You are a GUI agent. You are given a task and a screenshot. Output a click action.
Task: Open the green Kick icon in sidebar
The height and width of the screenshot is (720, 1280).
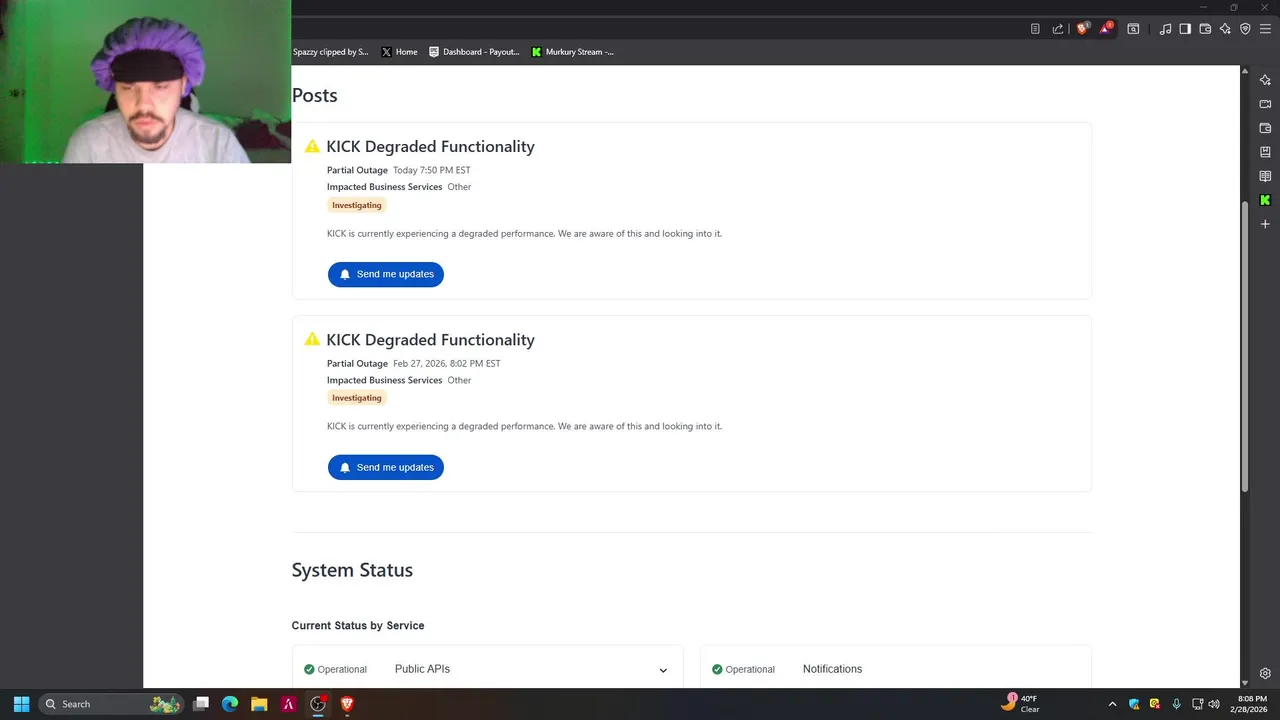[x=1265, y=200]
